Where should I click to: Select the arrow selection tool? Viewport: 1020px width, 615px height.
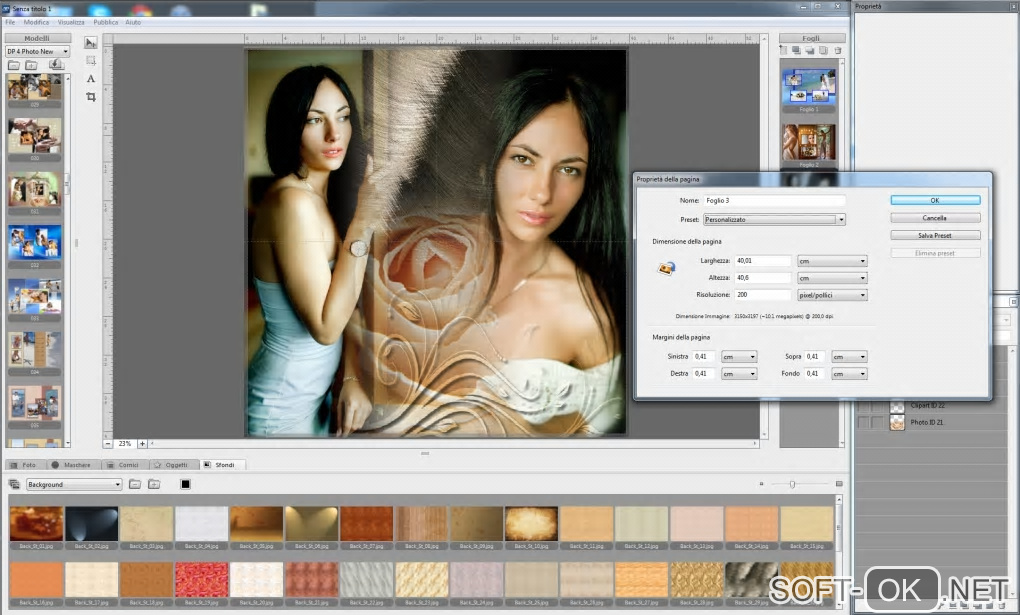(90, 43)
